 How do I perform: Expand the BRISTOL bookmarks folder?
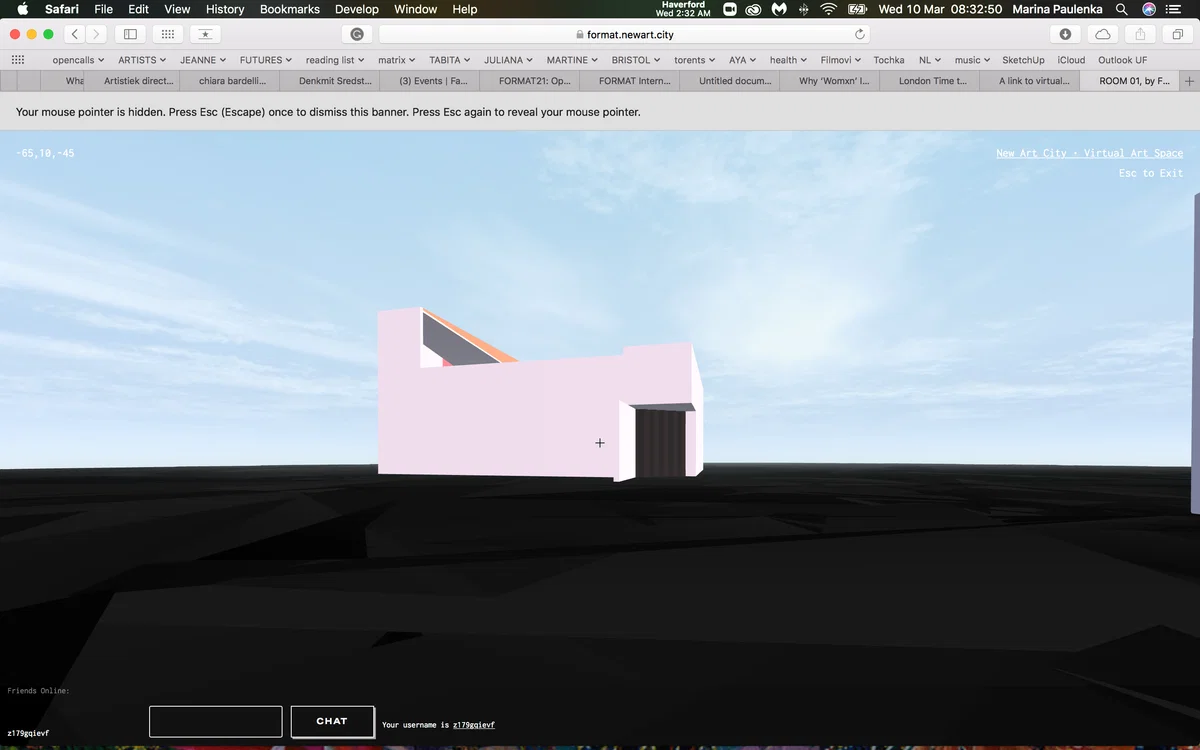(x=636, y=60)
